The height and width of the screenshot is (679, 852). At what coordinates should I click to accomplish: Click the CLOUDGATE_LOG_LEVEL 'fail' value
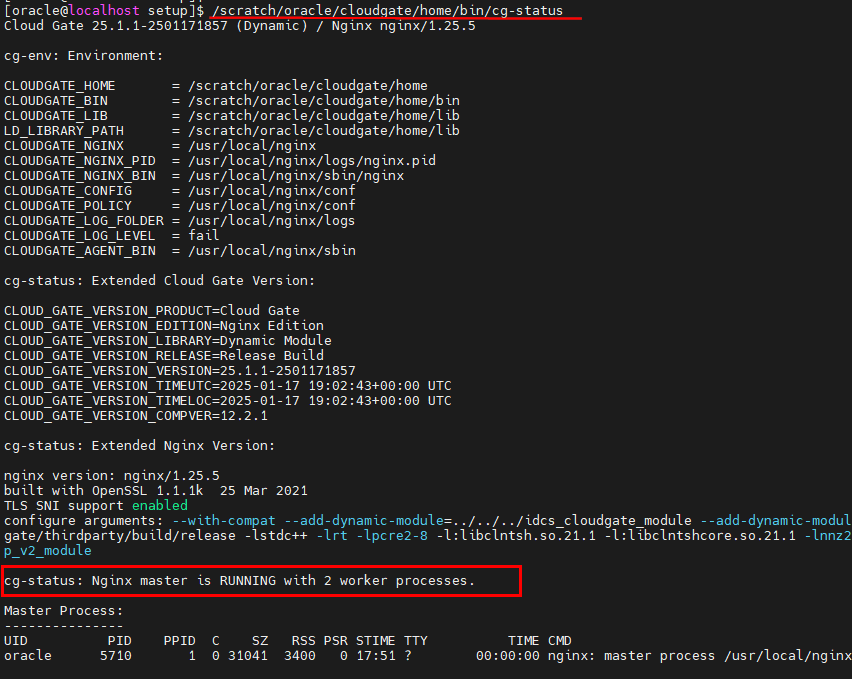pos(204,235)
